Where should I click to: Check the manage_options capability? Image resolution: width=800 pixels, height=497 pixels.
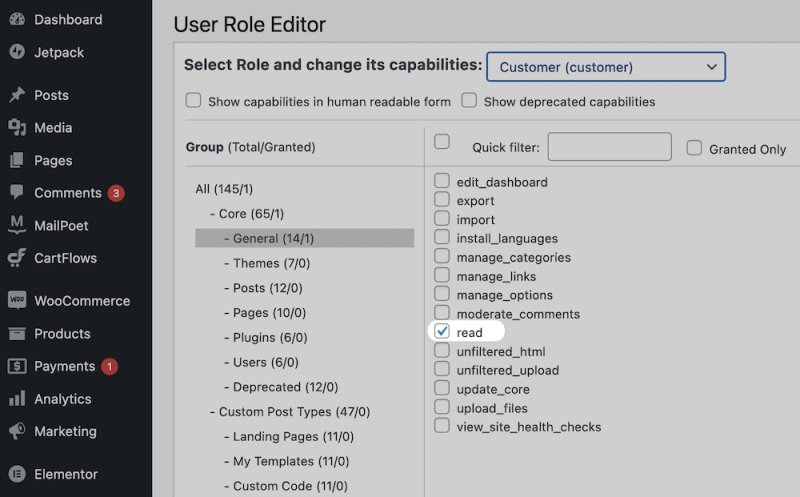click(x=442, y=293)
